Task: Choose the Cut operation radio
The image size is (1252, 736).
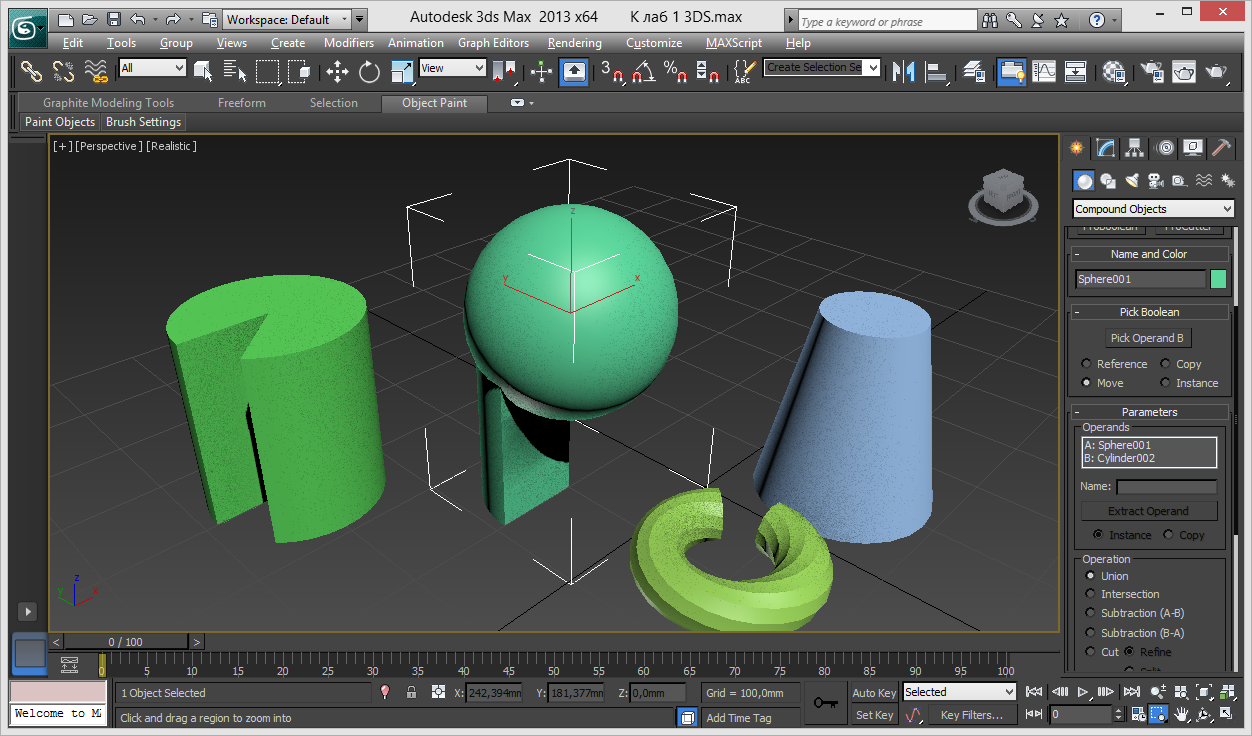Action: pyautogui.click(x=1102, y=652)
